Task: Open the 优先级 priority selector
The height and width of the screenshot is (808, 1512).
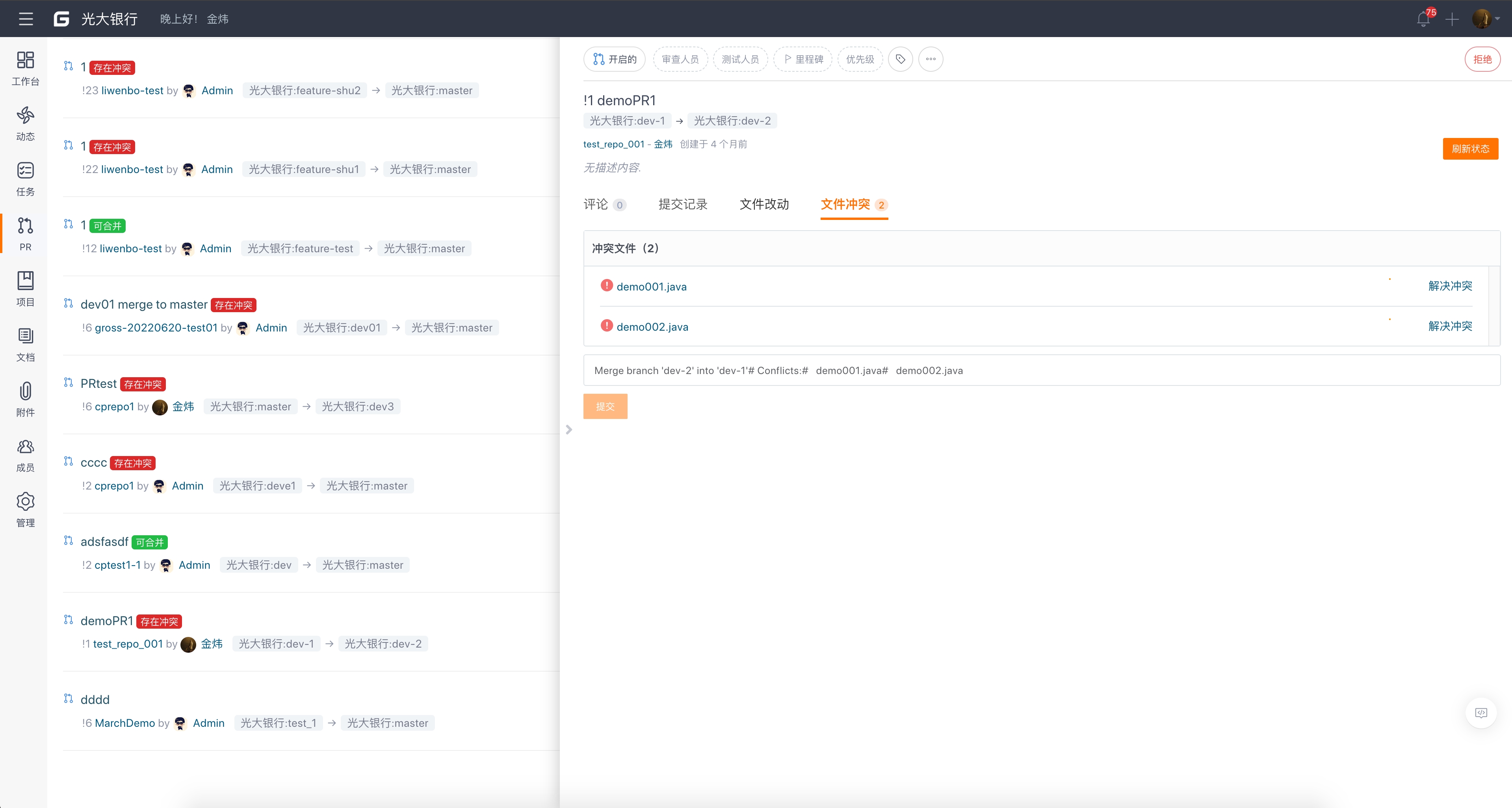Action: [x=860, y=59]
